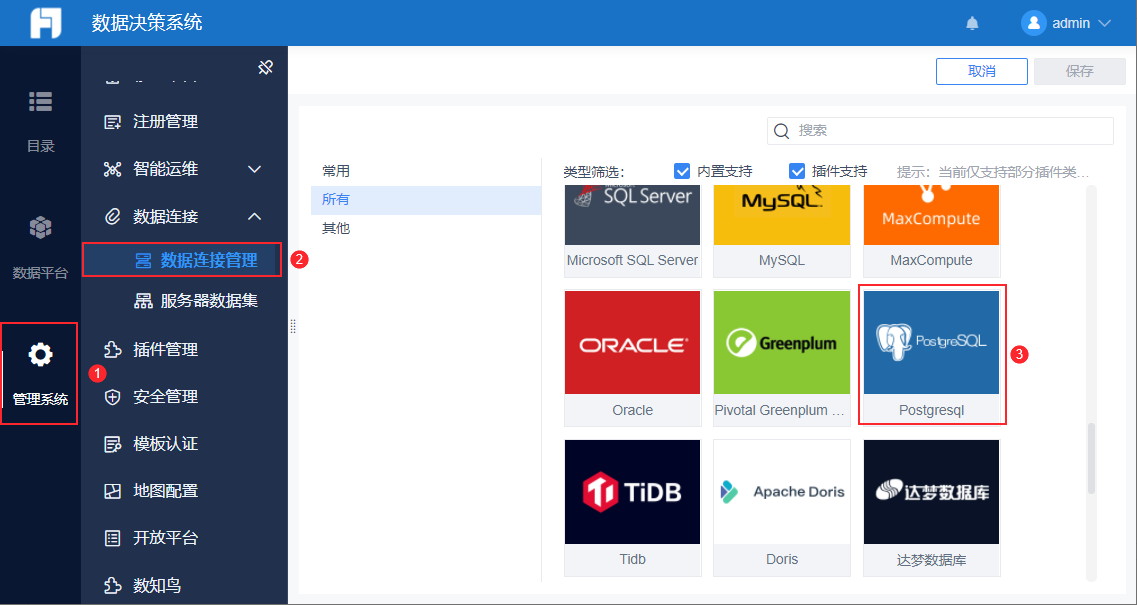Image resolution: width=1137 pixels, height=605 pixels.
Task: Click the 插件管理 puzzle icon
Action: (x=112, y=350)
